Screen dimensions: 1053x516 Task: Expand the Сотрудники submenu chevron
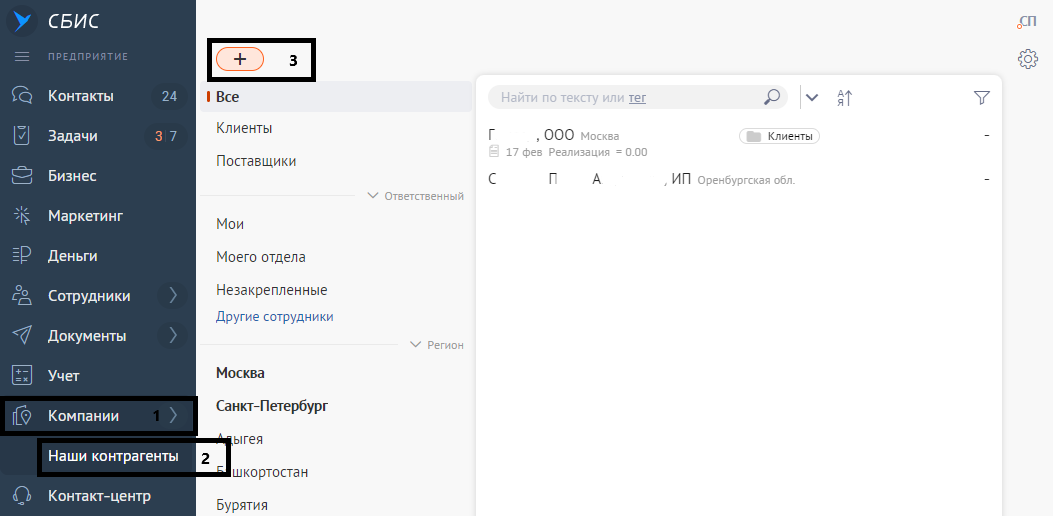173,296
